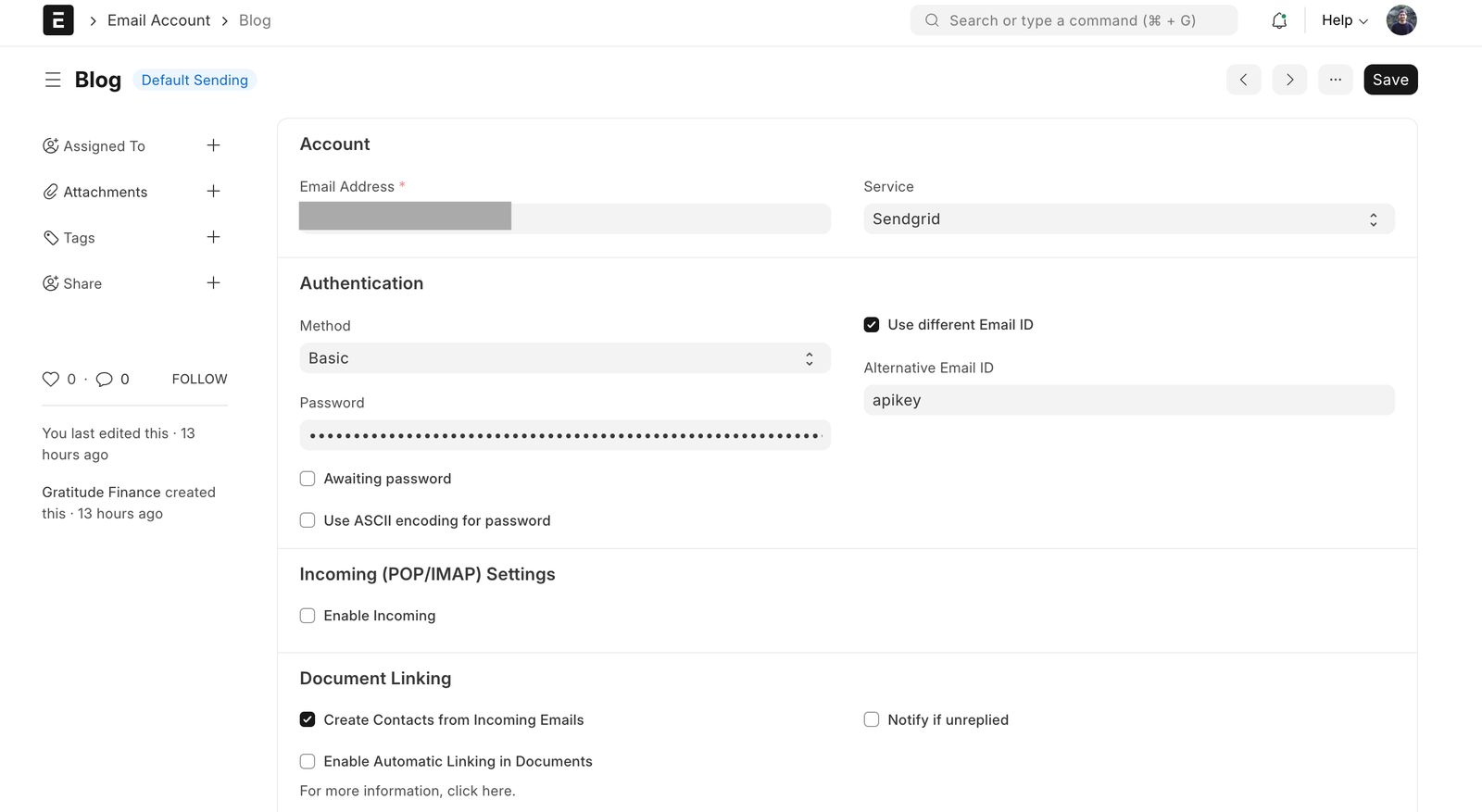Click FOLLOW in the sidebar
1482x812 pixels.
(x=199, y=379)
